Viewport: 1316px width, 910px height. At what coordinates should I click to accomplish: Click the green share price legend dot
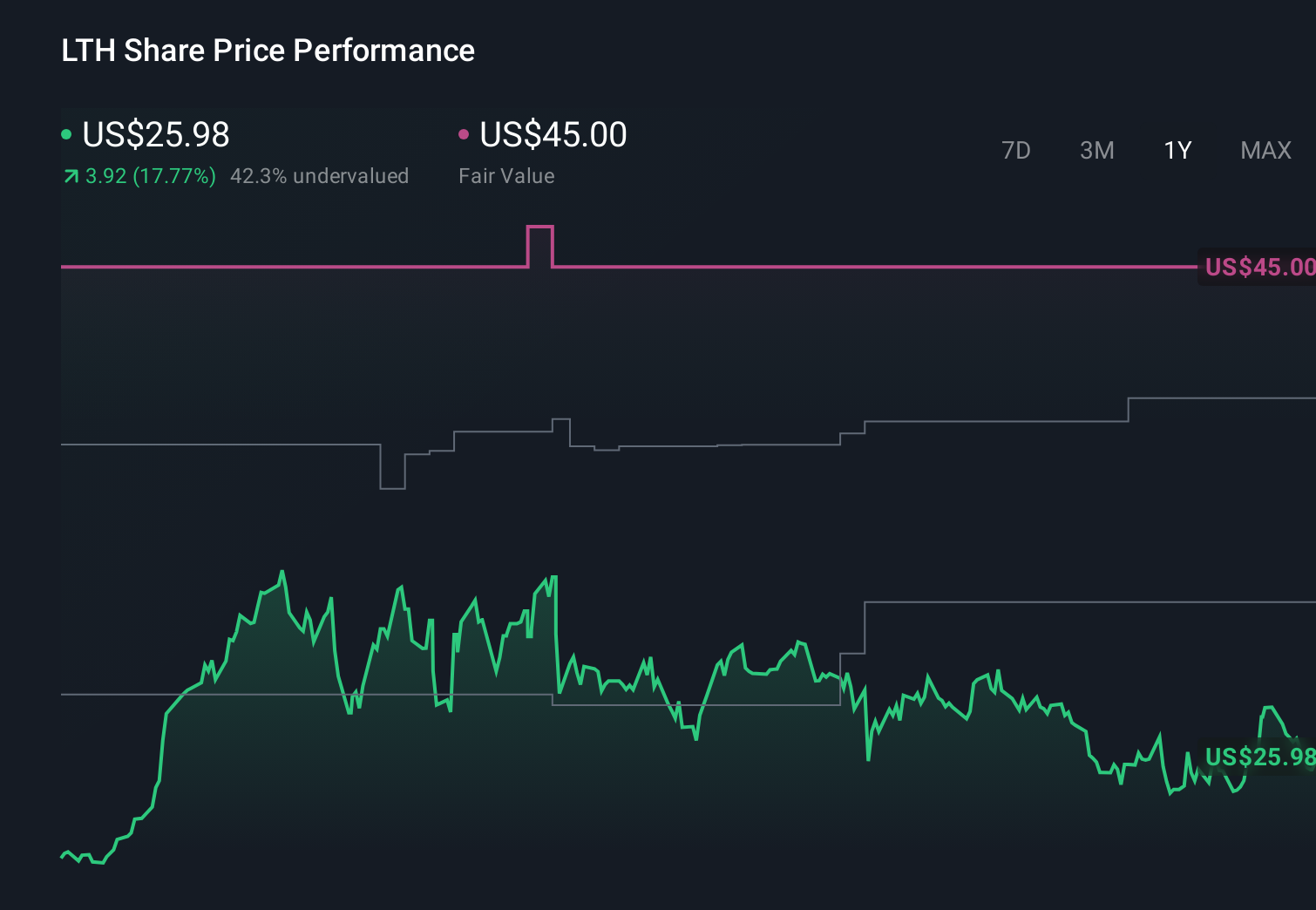[x=66, y=134]
